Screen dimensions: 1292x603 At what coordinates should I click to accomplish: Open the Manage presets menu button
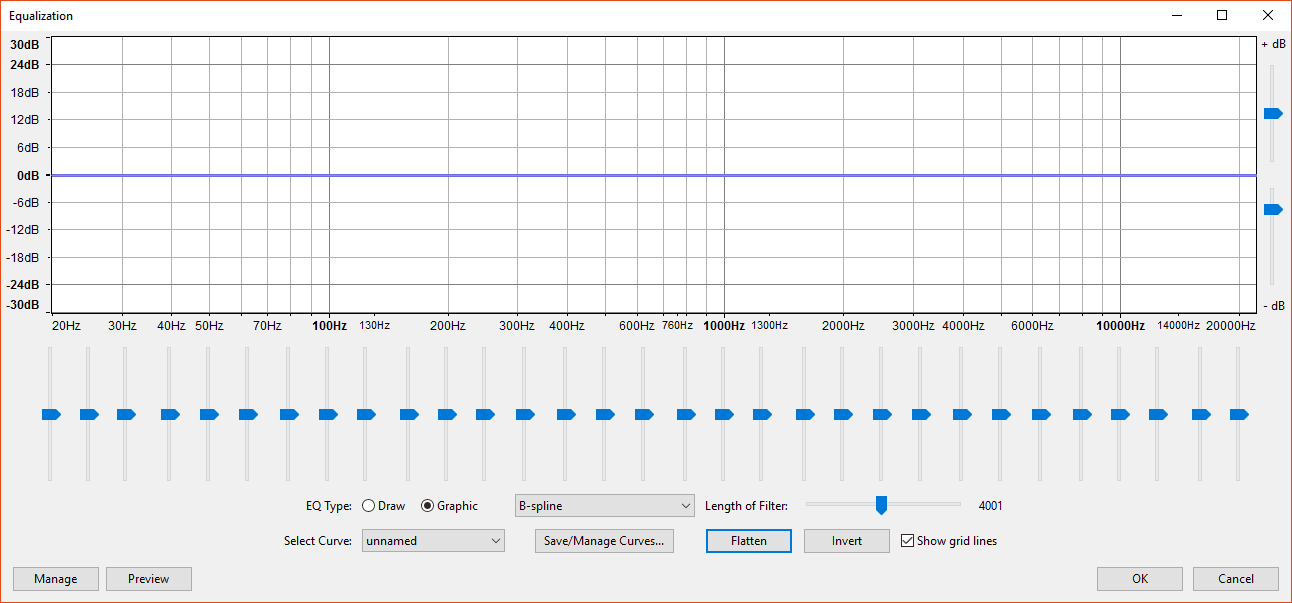(56, 579)
